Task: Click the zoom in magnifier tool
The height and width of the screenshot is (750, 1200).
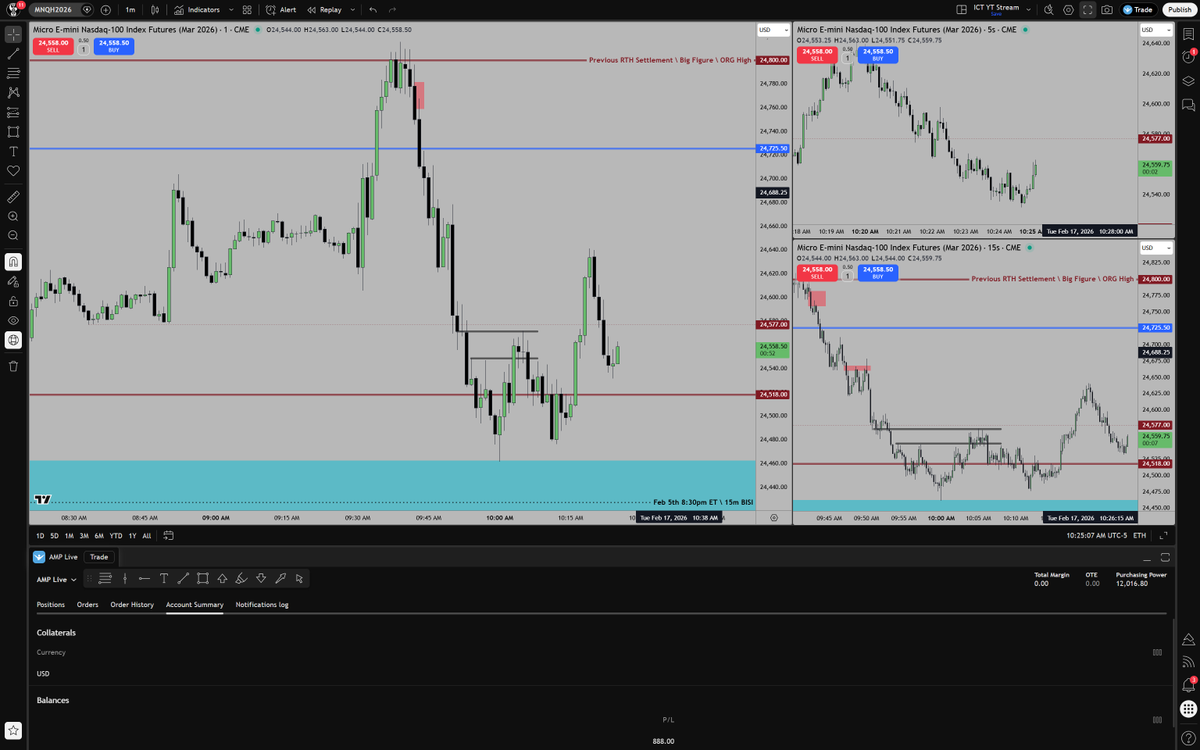Action: pyautogui.click(x=13, y=216)
